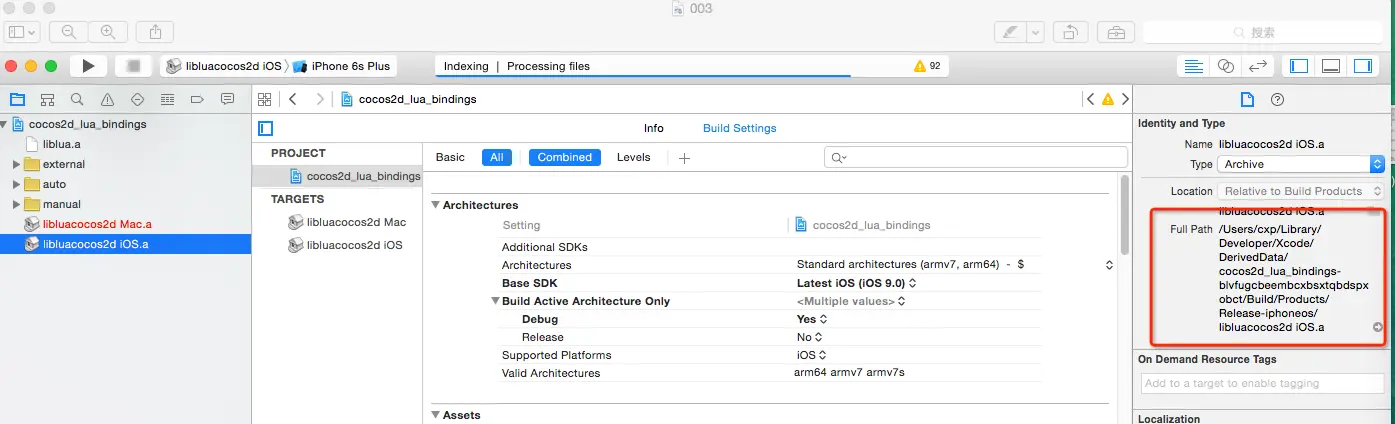Go back in editor history
The height and width of the screenshot is (424, 1395).
[x=293, y=99]
